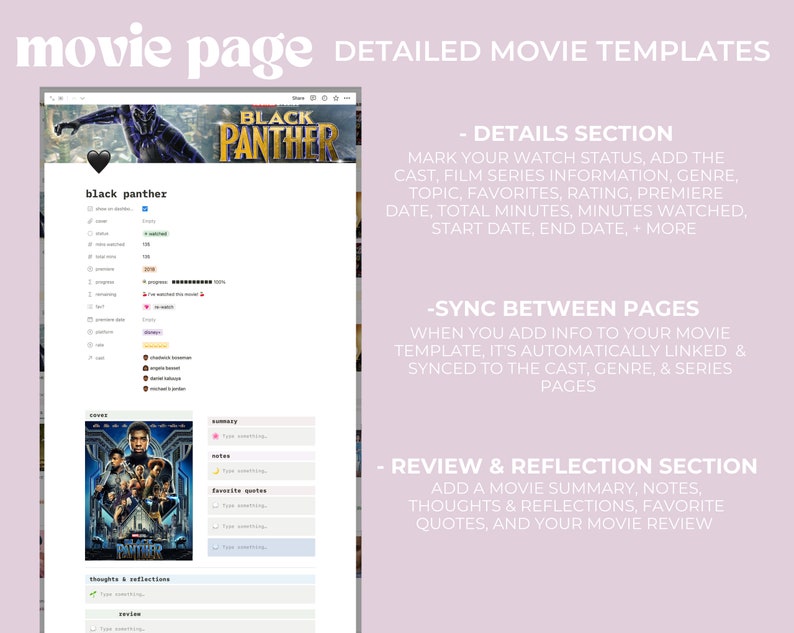Open the comments icon next to Share

click(x=313, y=98)
